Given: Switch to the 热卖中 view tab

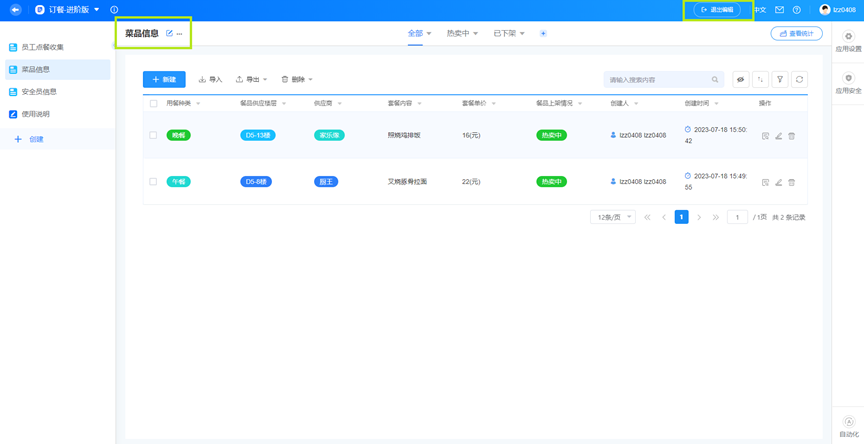Looking at the screenshot, I should pos(458,33).
